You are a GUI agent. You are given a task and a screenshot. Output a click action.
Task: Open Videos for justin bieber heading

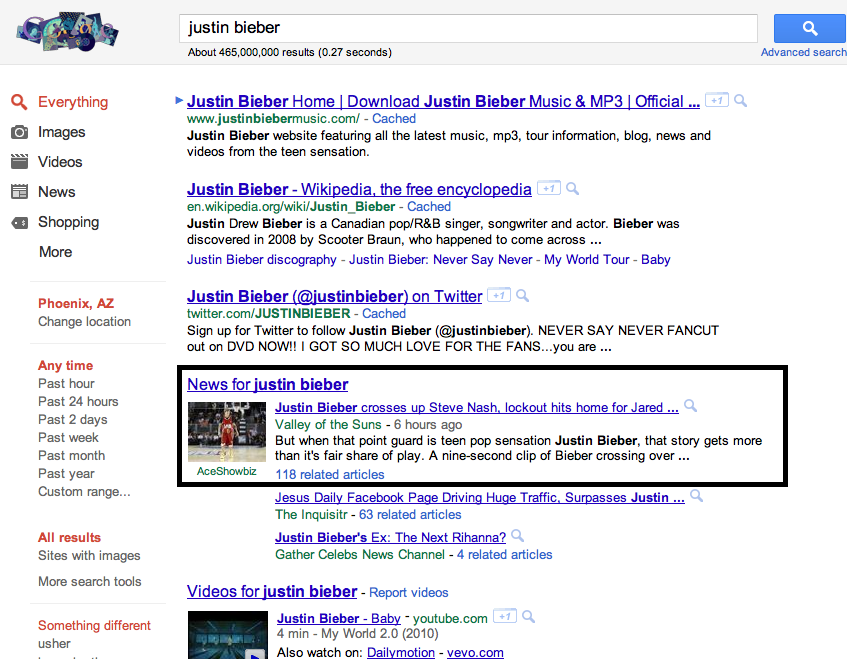point(272,591)
